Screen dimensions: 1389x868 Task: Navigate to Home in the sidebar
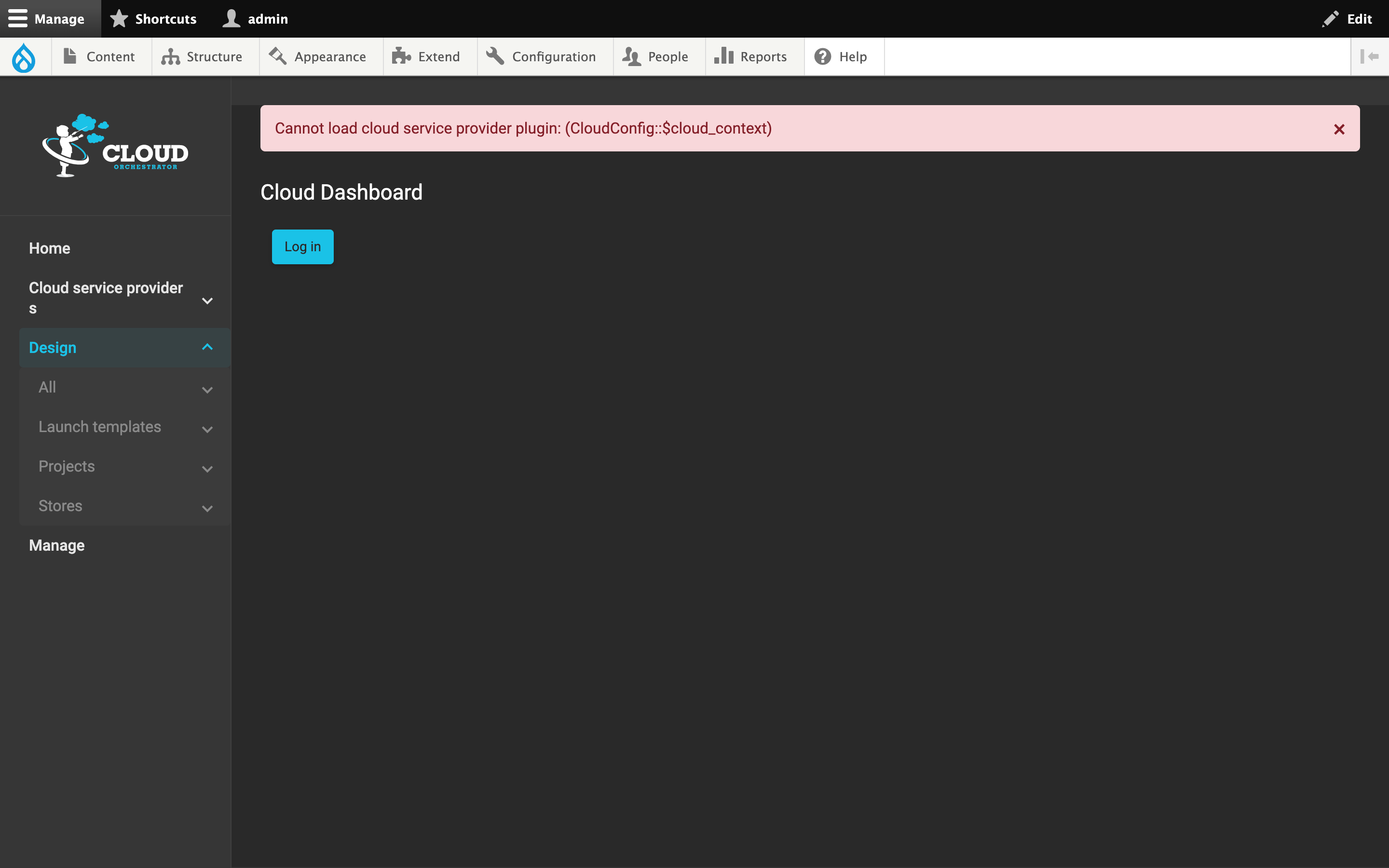click(x=49, y=248)
